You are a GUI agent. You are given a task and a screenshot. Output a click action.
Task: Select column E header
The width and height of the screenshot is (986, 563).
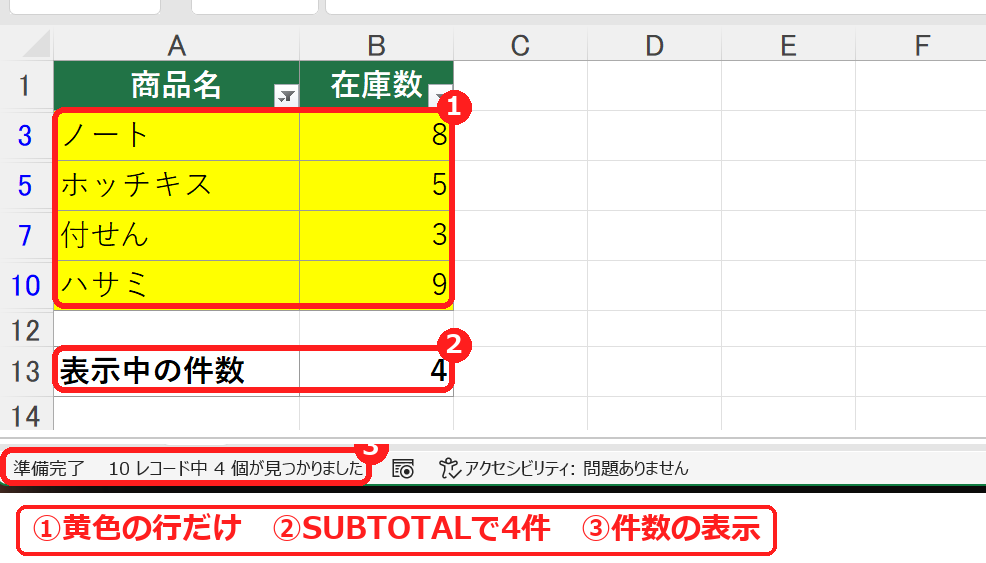(x=789, y=45)
